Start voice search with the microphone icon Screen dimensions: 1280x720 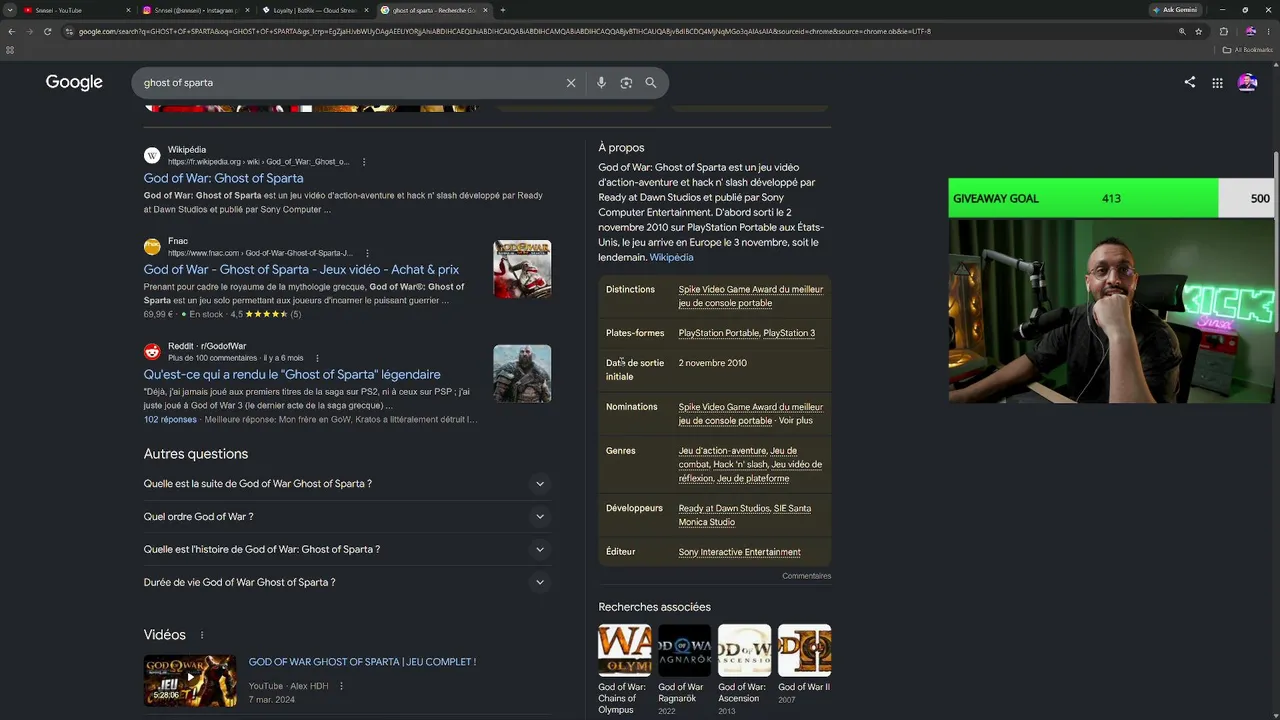[x=601, y=83]
